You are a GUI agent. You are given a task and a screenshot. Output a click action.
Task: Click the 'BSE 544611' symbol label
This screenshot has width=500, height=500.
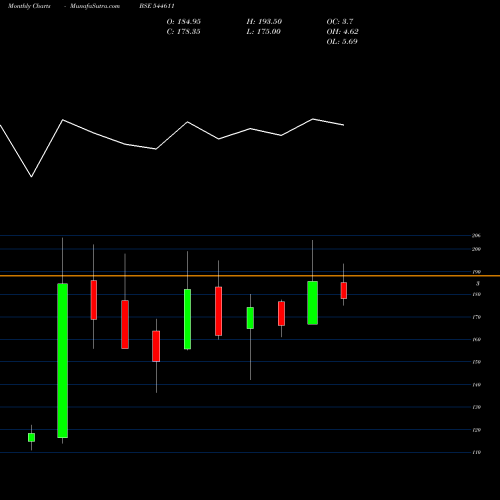click(x=157, y=6)
